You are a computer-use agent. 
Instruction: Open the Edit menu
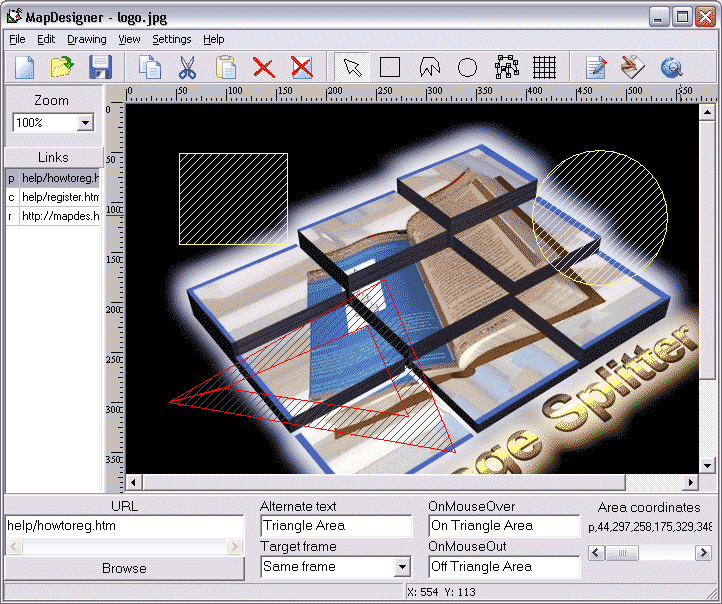click(46, 40)
